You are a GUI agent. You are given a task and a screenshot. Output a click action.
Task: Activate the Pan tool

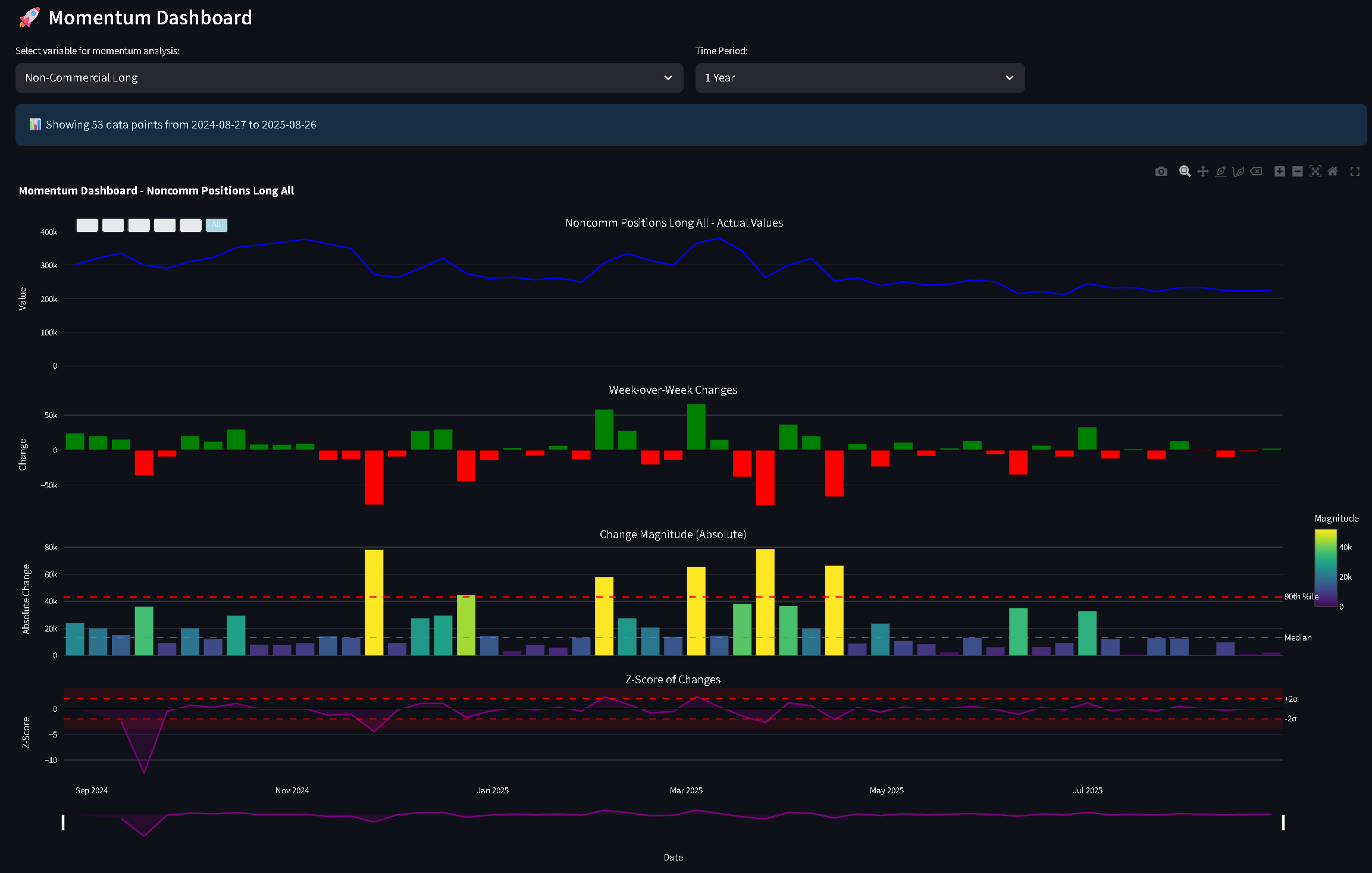coord(1202,172)
